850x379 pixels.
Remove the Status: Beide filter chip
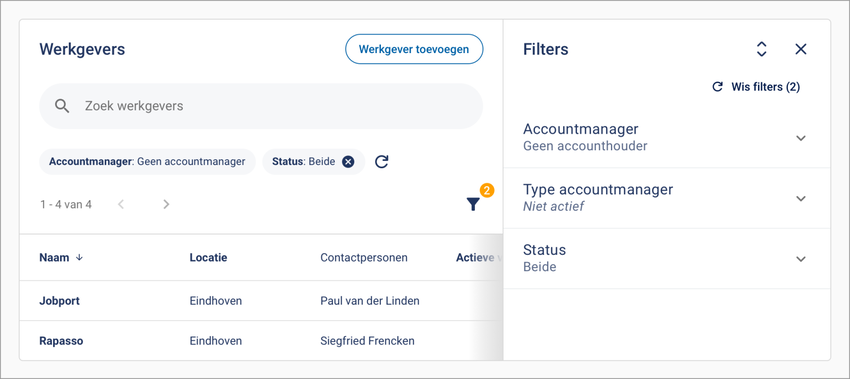pyautogui.click(x=348, y=162)
